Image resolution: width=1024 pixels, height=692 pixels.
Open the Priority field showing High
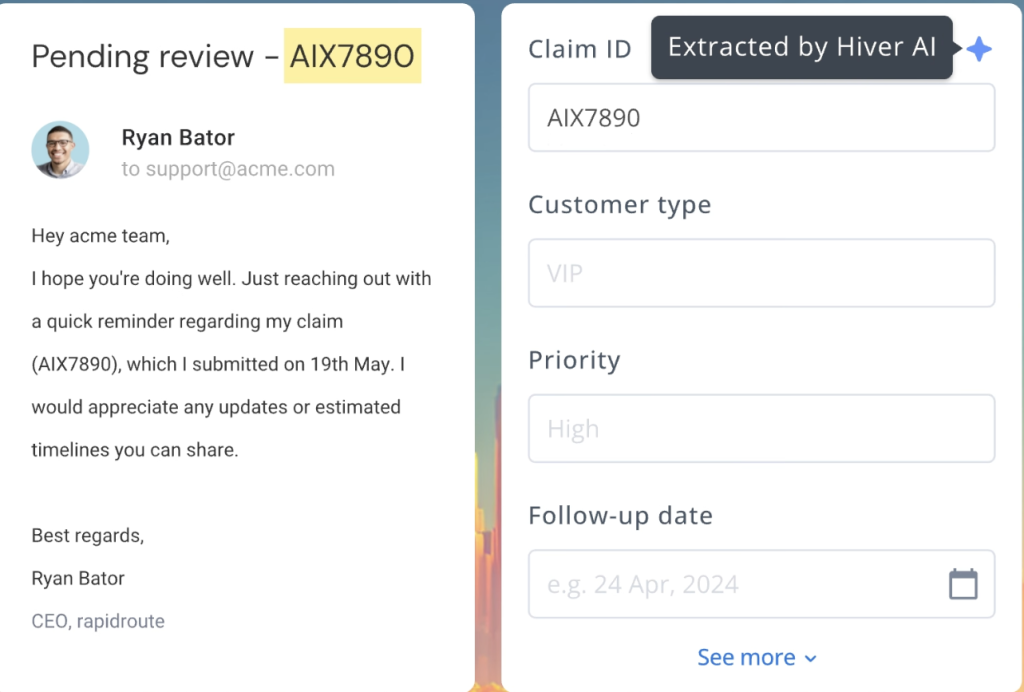tap(761, 429)
